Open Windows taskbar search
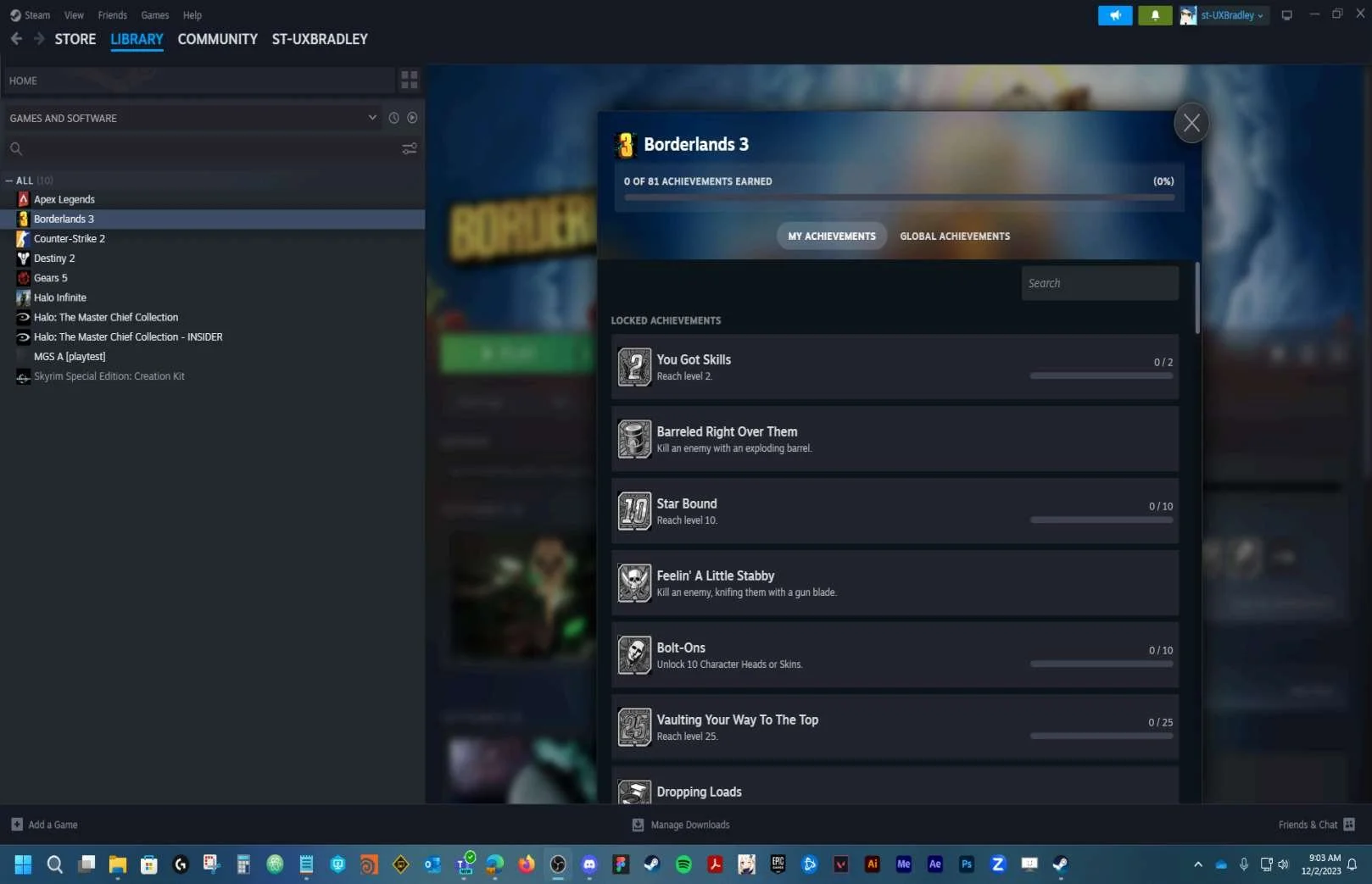The width and height of the screenshot is (1372, 884). point(55,865)
